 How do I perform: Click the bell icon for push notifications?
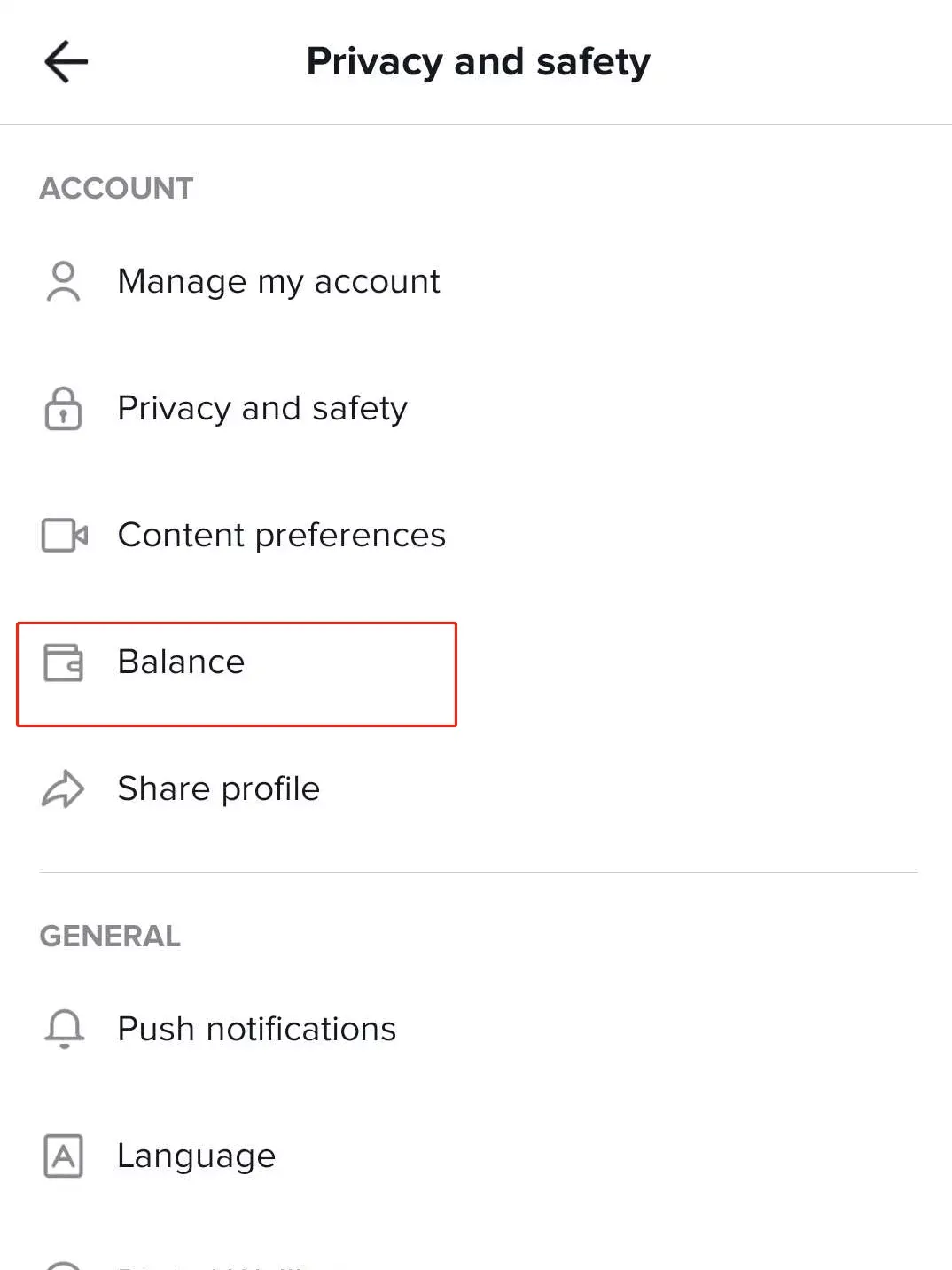tap(64, 1030)
